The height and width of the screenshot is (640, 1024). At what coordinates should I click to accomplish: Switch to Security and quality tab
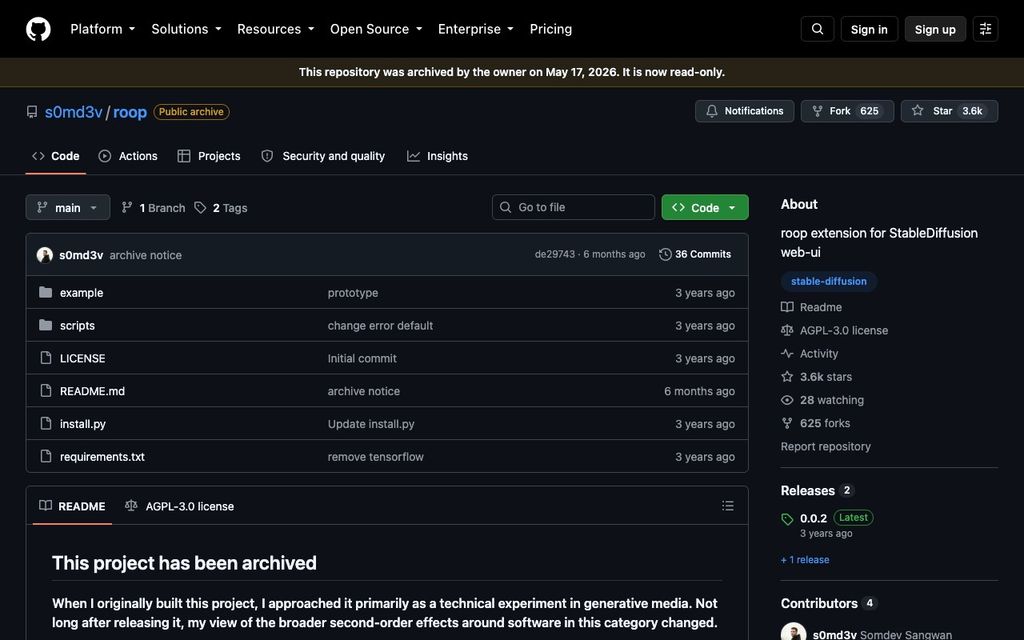tap(323, 156)
